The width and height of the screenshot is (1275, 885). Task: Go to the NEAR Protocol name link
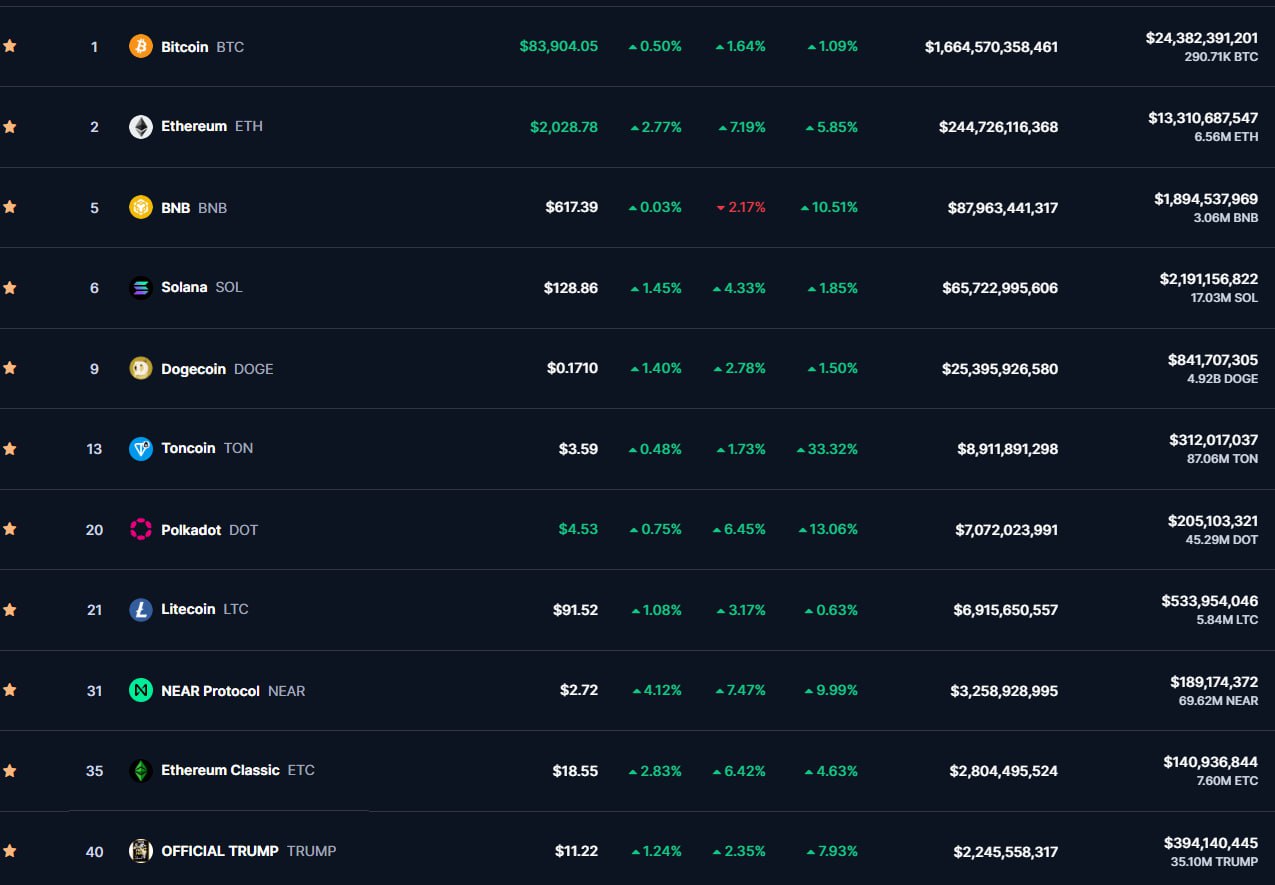[x=210, y=691]
